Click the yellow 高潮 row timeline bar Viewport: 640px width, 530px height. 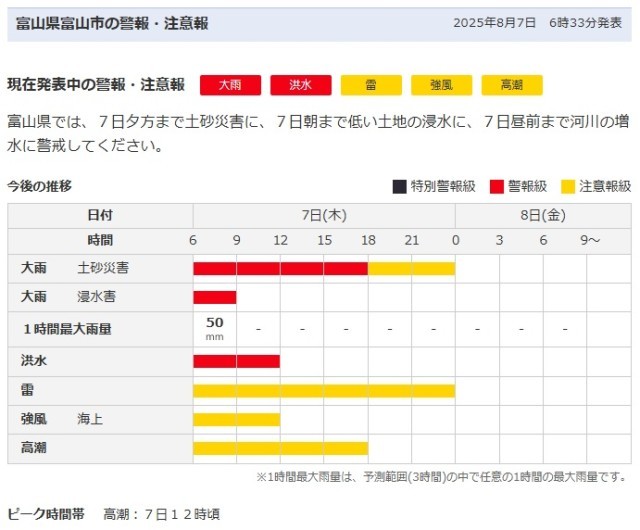280,448
